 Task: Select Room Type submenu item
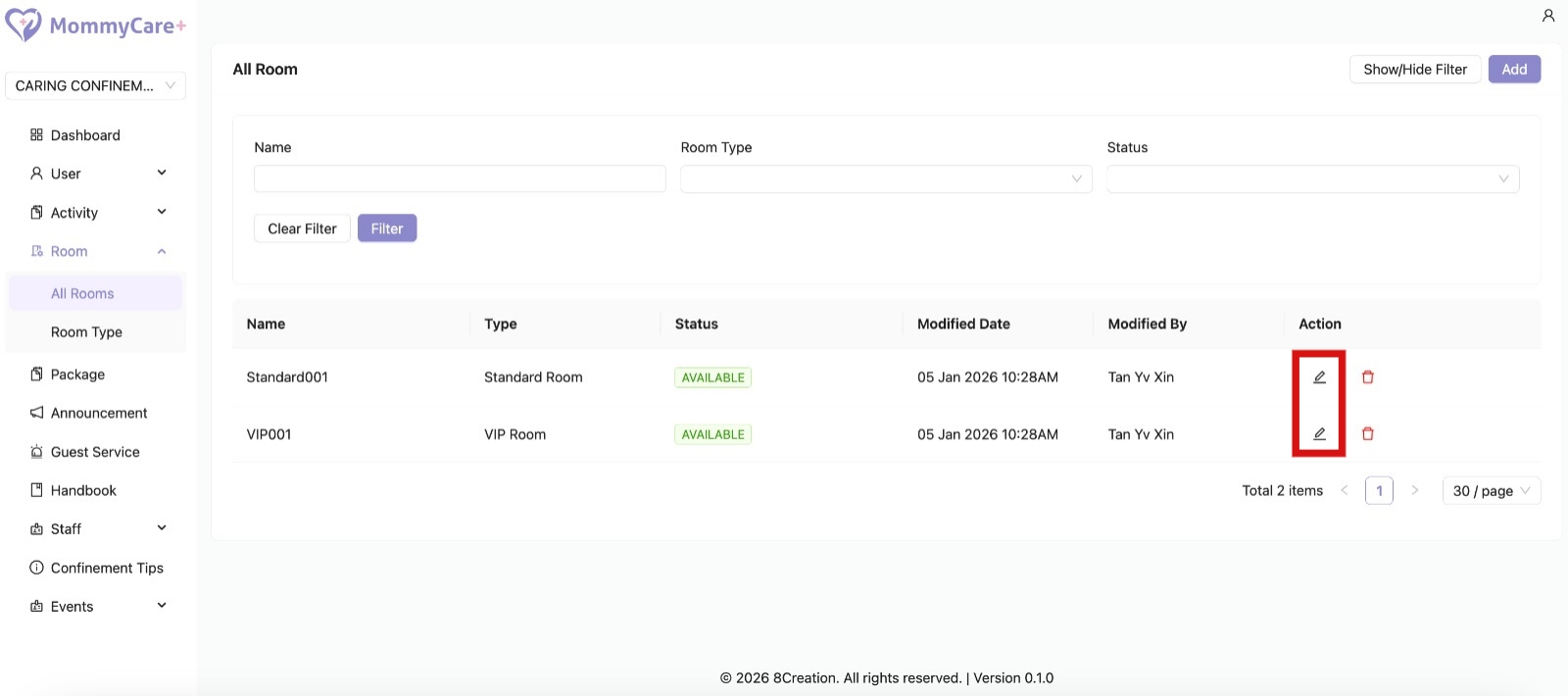pos(86,332)
